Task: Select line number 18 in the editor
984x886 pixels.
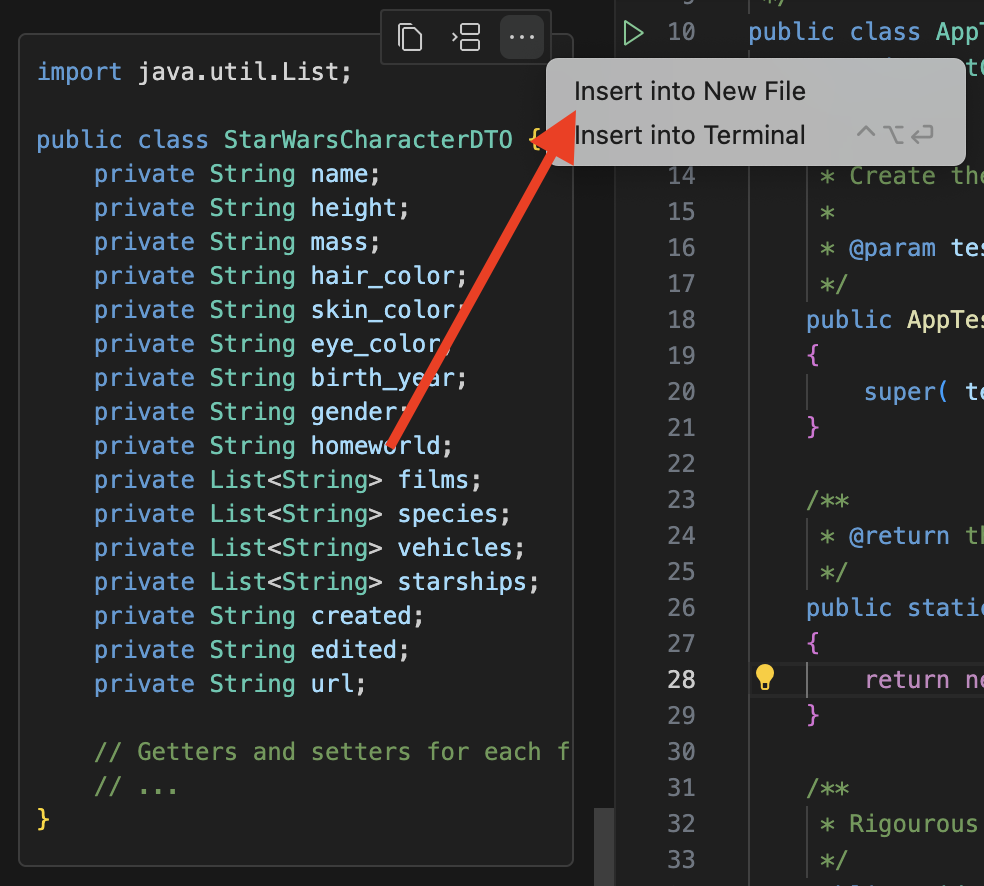Action: click(682, 319)
